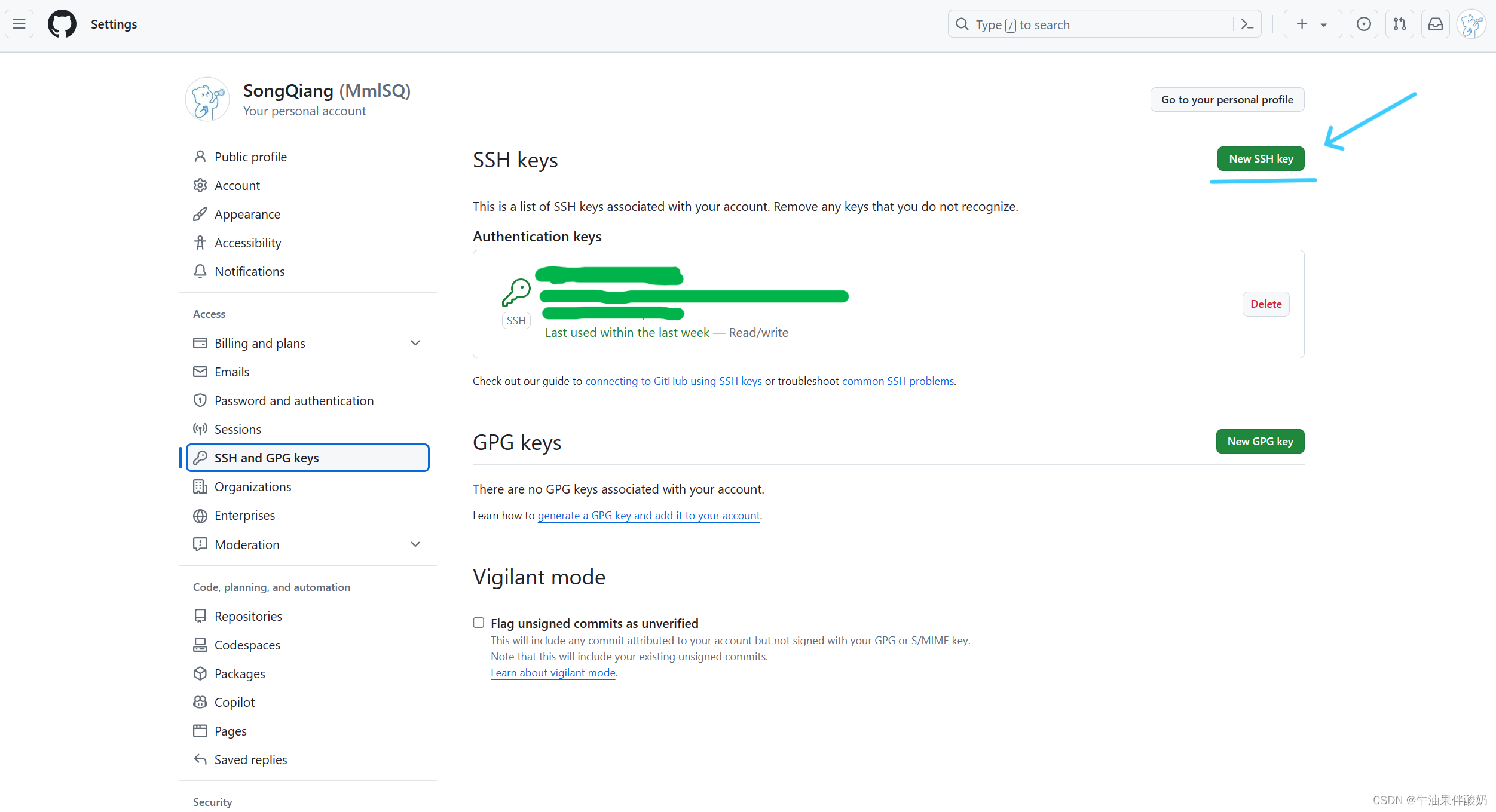Viewport: 1496px width, 812px height.
Task: Open the command palette icon
Action: [1247, 24]
